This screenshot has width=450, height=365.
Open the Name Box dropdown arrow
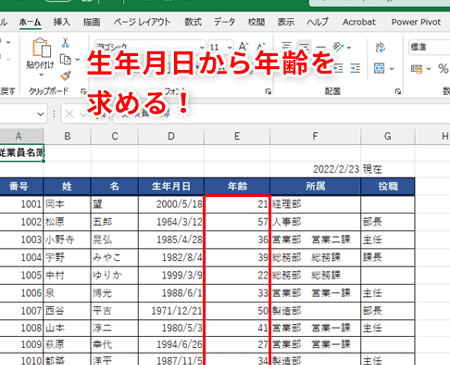pyautogui.click(x=40, y=114)
